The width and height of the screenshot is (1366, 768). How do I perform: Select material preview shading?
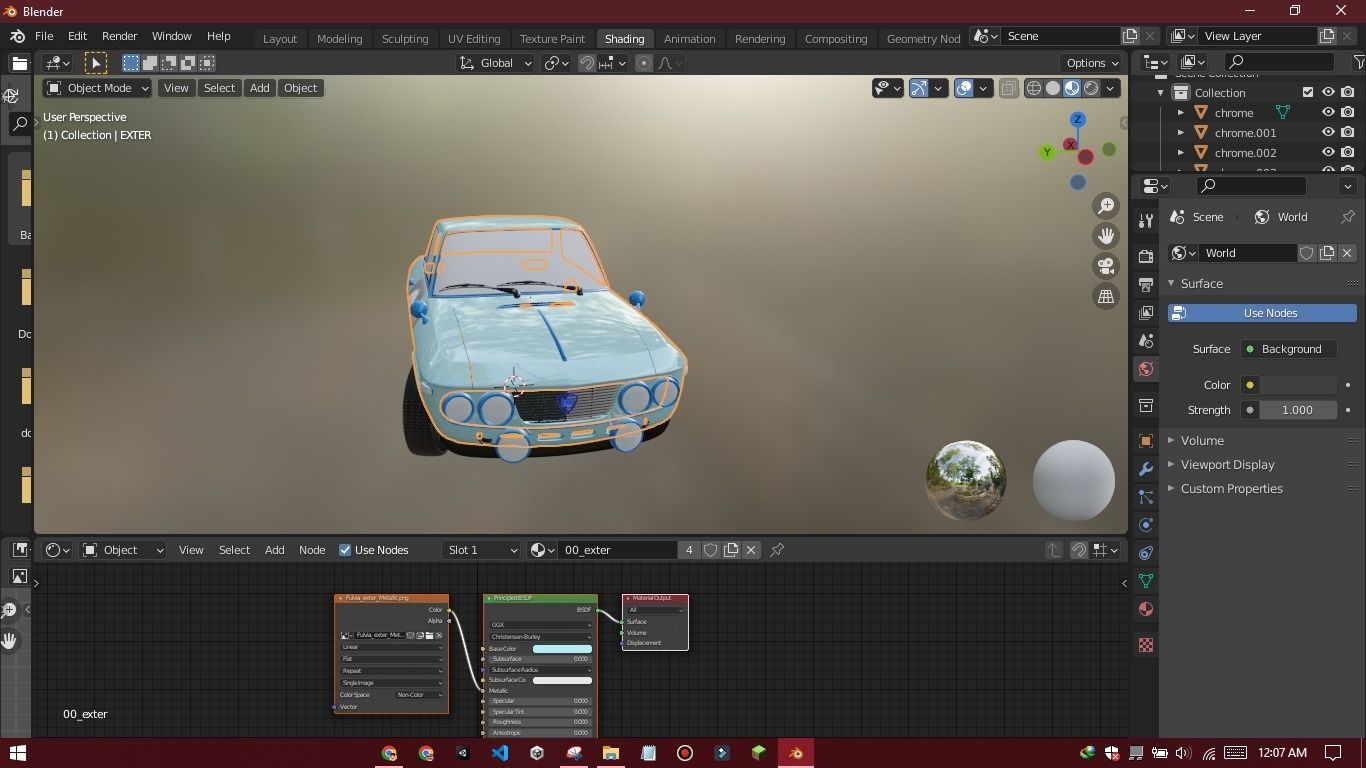tap(1072, 88)
